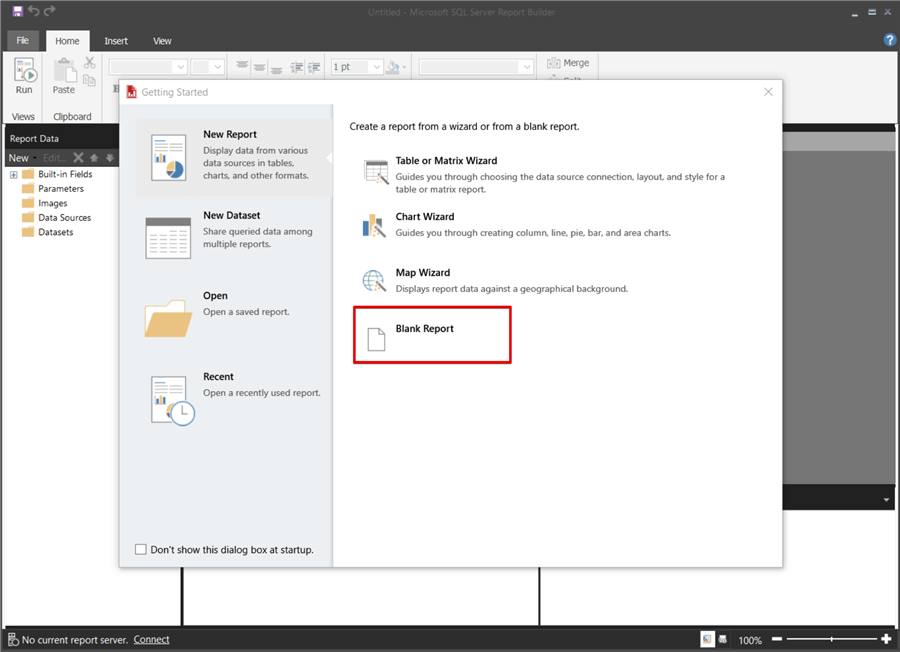Open the fill color arrow dropdown
The width and height of the screenshot is (900, 652).
(404, 67)
